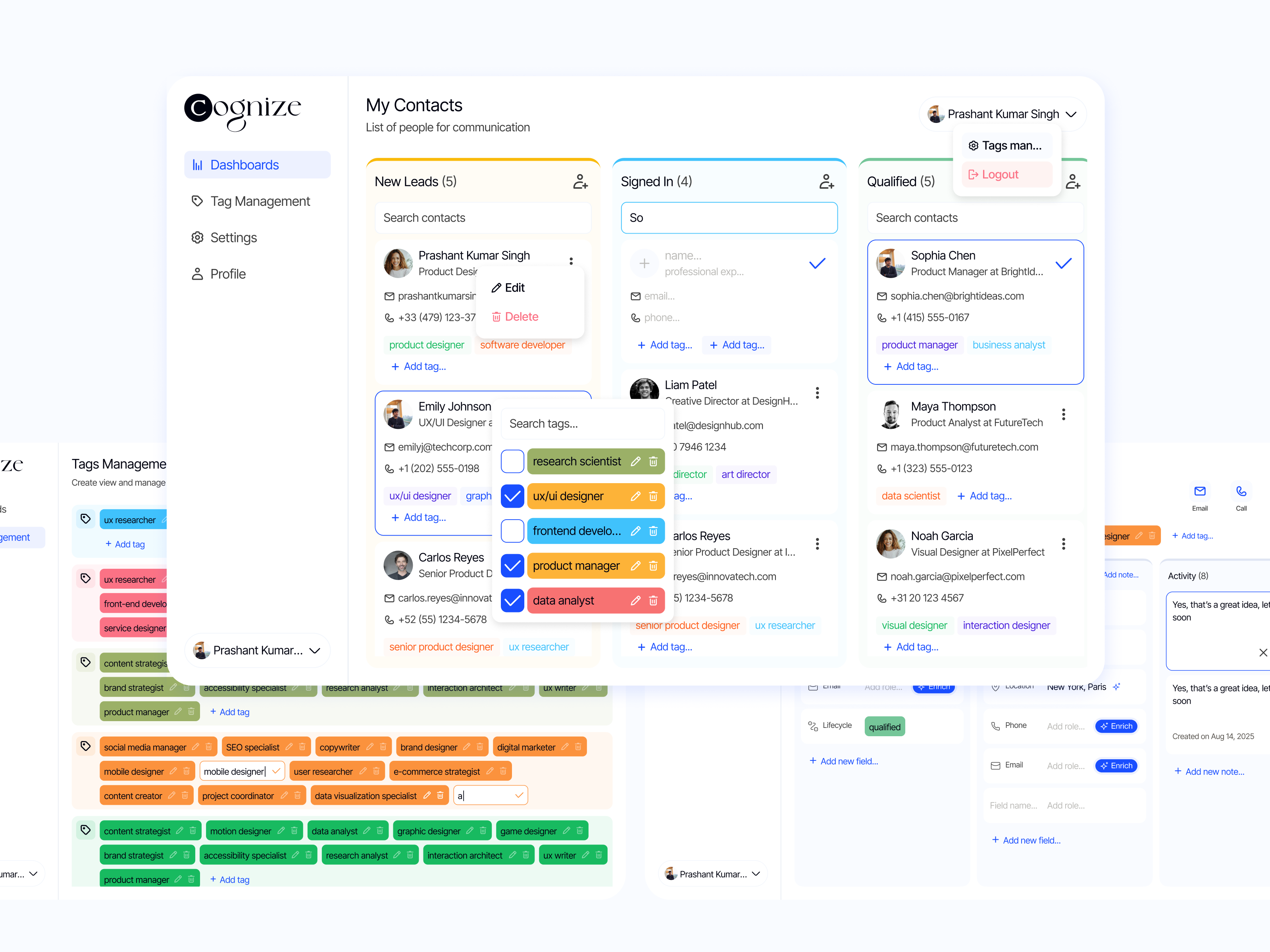Click add-contact icon in New Leads column
Image resolution: width=1270 pixels, height=952 pixels.
click(580, 182)
